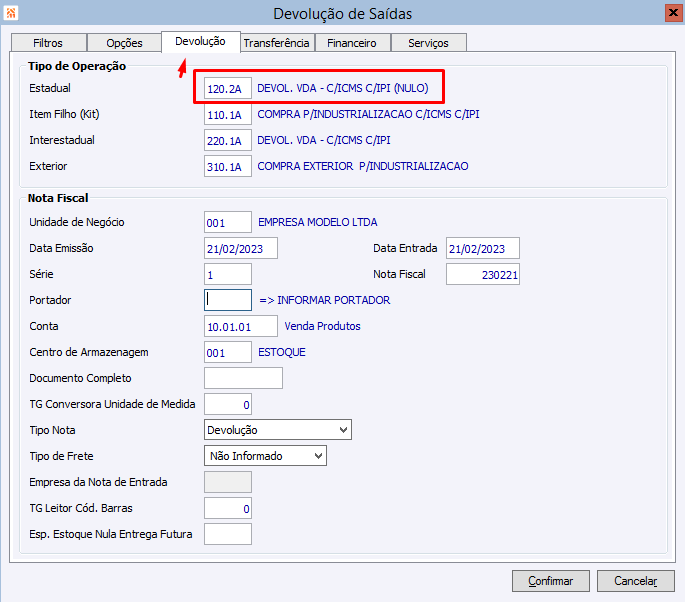Click the Nota Fiscal group heading
Image resolution: width=685 pixels, height=602 pixels.
click(58, 198)
